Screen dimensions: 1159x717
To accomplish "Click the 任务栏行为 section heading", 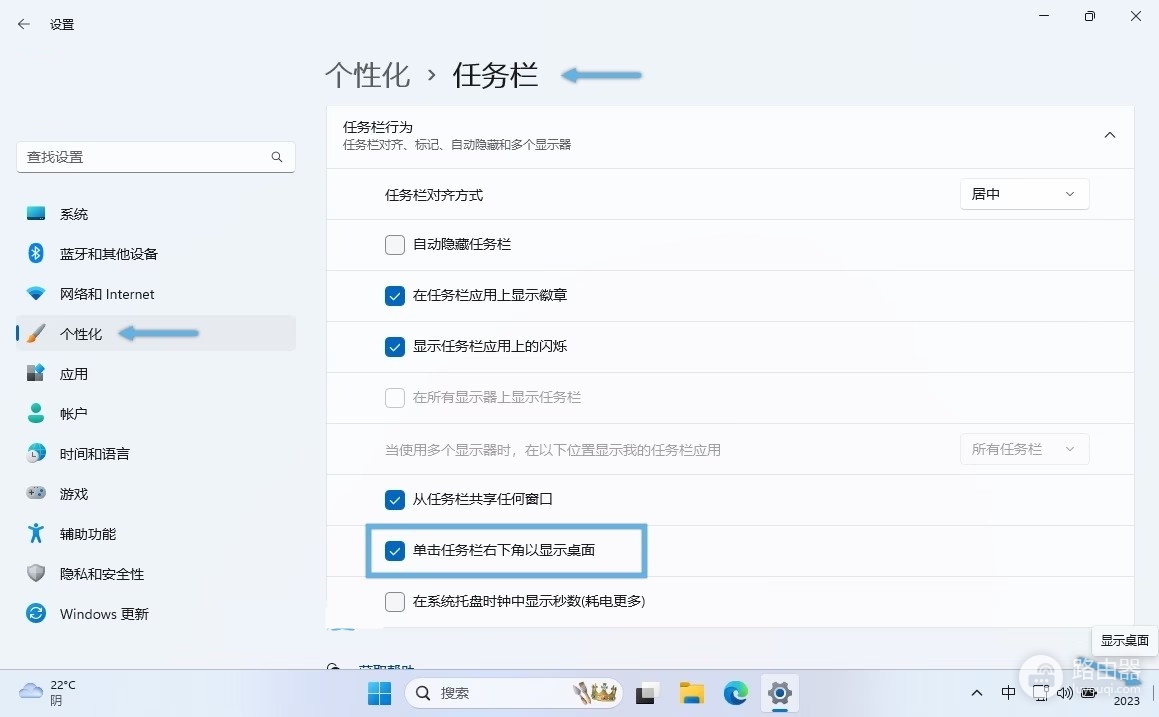I will (378, 127).
